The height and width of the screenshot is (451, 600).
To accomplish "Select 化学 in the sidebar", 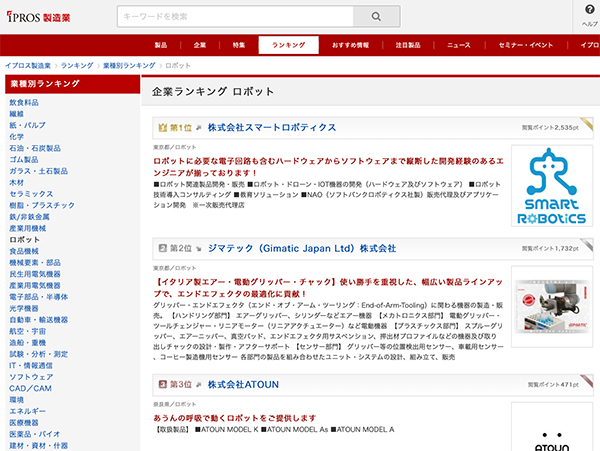I will (x=16, y=137).
